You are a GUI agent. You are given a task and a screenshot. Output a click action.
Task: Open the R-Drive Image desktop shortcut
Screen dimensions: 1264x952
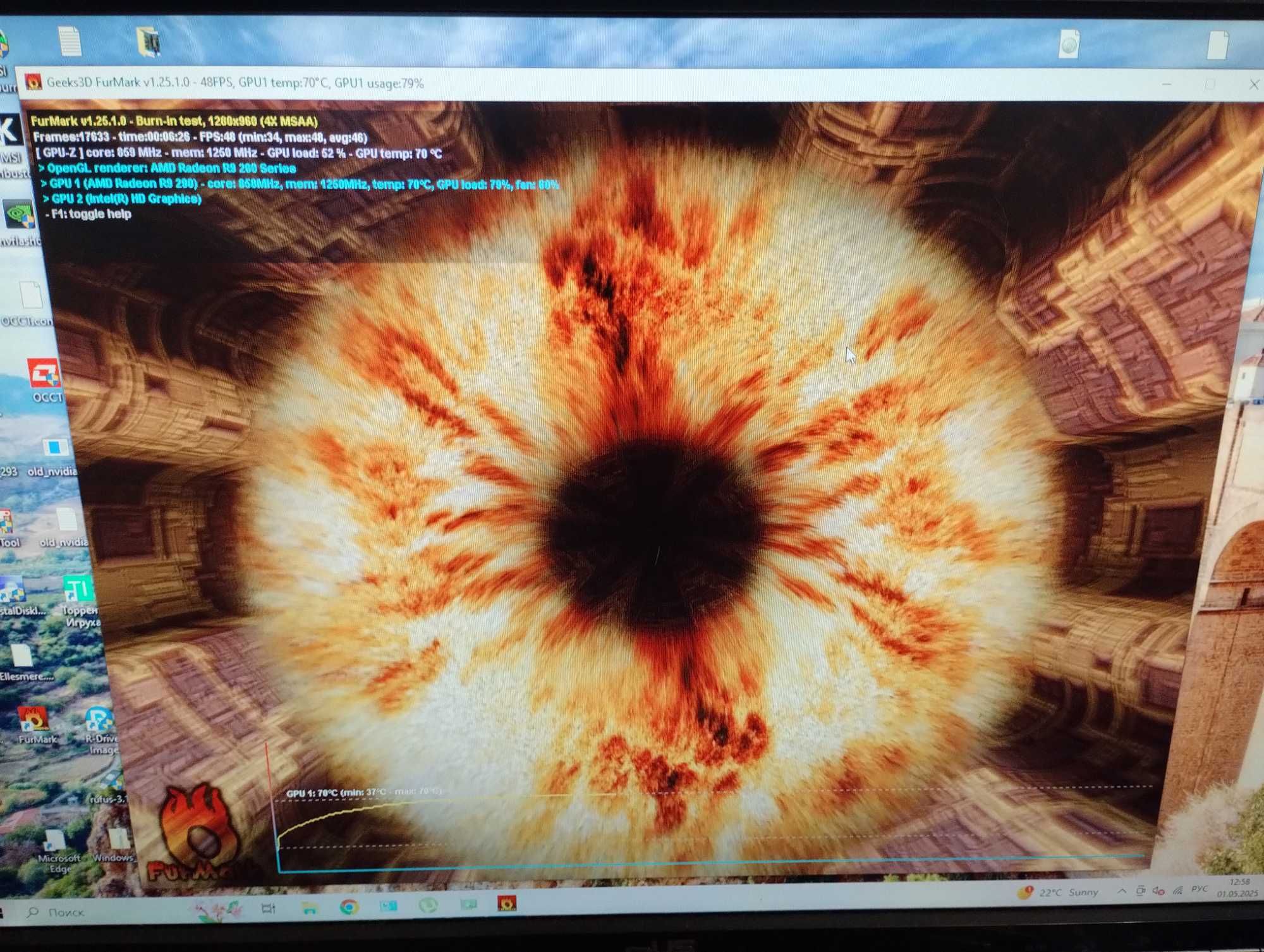(x=101, y=730)
